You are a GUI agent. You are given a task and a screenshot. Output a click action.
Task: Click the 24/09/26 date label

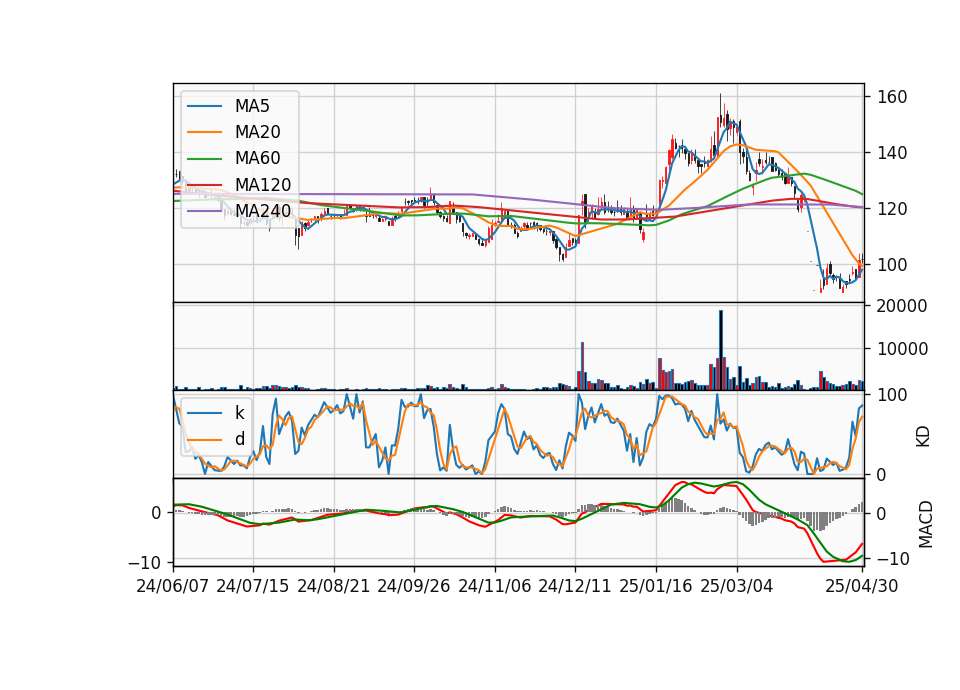click(x=414, y=586)
